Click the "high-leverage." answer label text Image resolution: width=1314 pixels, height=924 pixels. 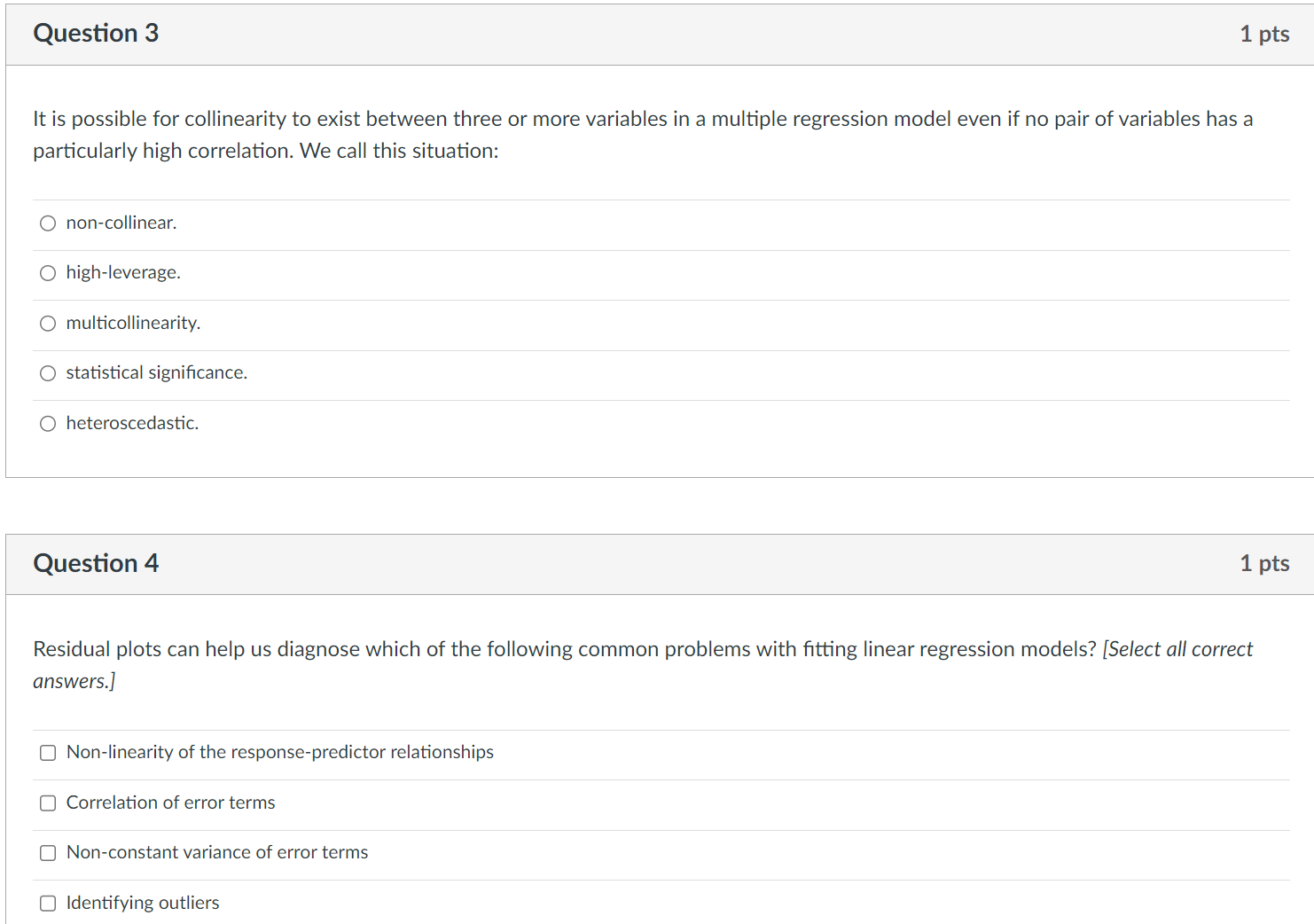pos(123,272)
